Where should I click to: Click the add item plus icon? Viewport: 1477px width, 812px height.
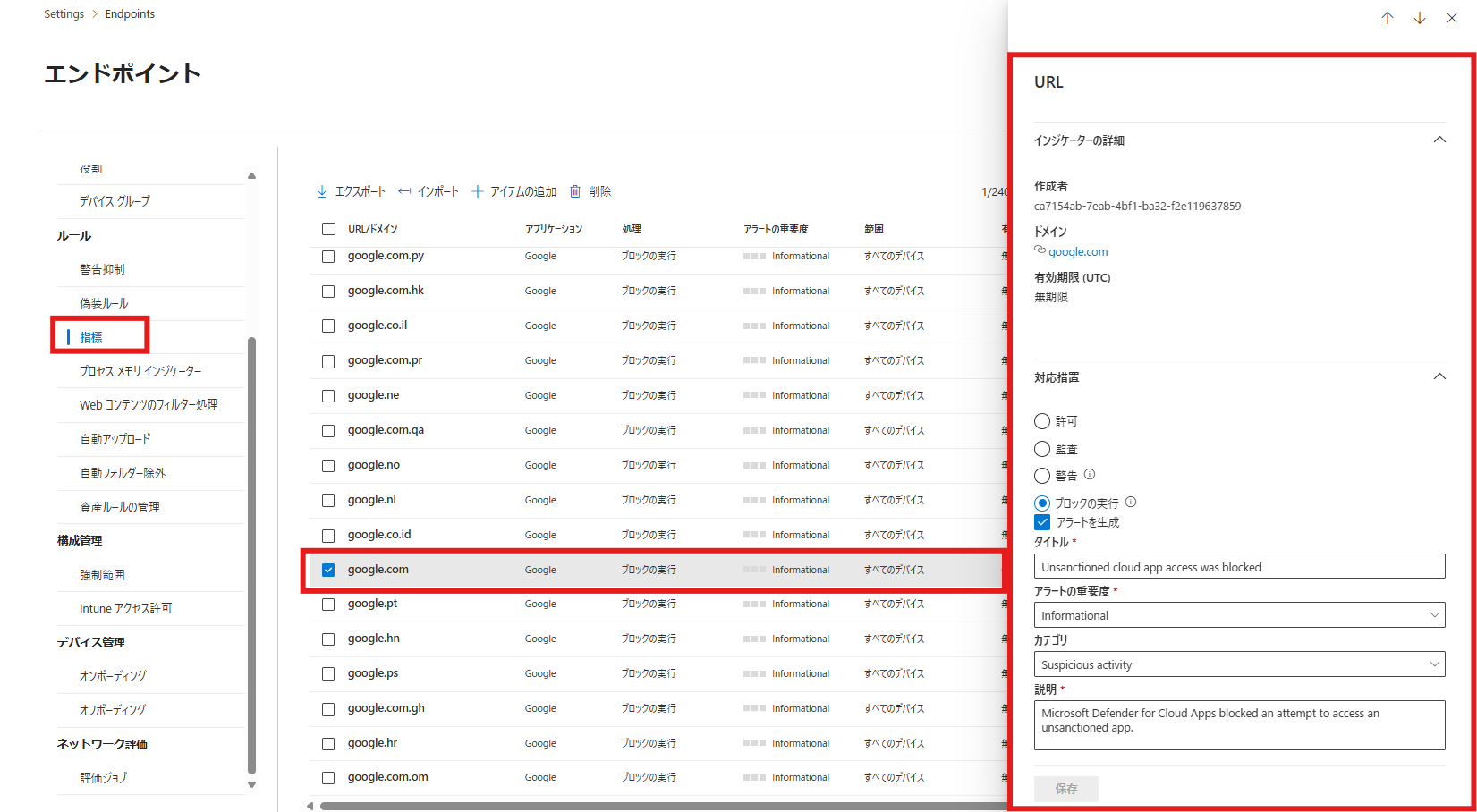(478, 191)
